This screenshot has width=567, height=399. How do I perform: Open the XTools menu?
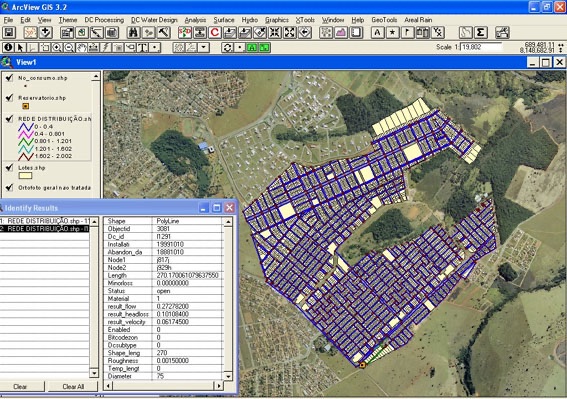point(305,20)
